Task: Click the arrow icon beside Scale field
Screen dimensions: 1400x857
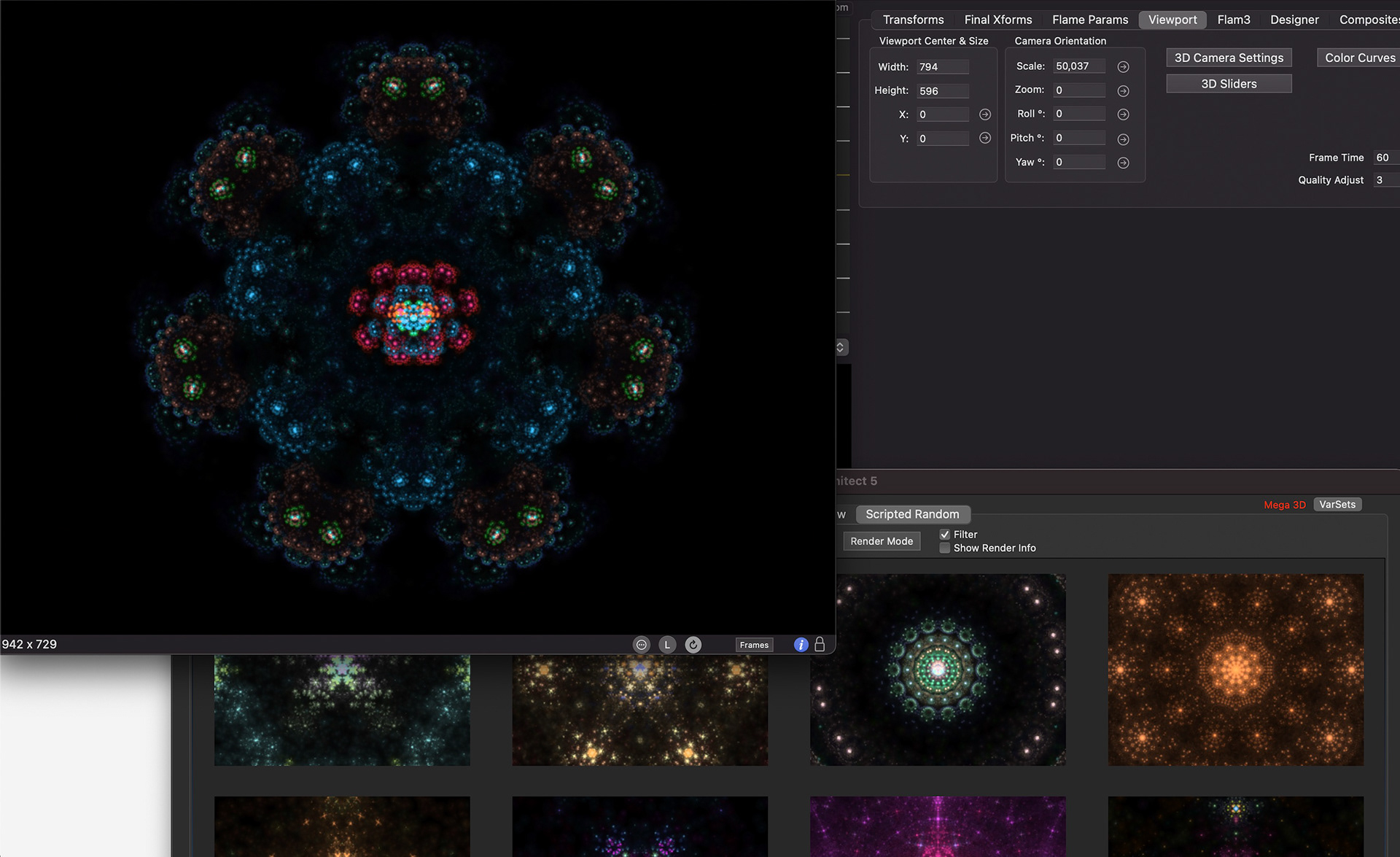Action: pos(1124,66)
